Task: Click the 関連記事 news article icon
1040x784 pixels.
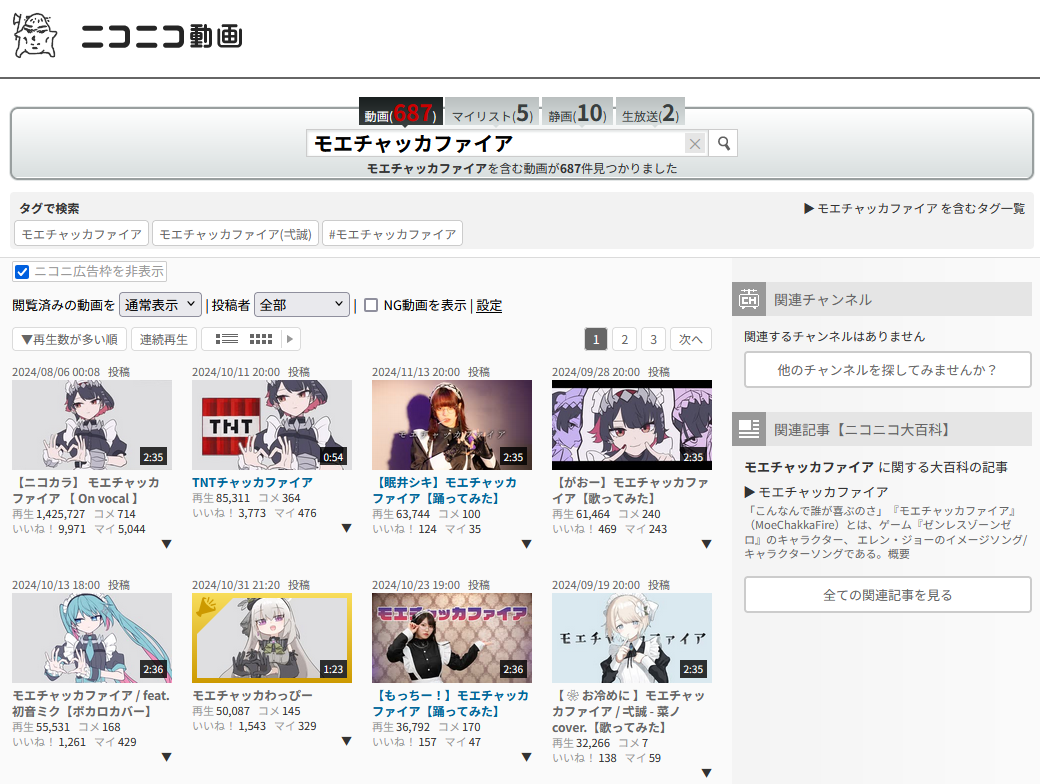Action: 749,429
